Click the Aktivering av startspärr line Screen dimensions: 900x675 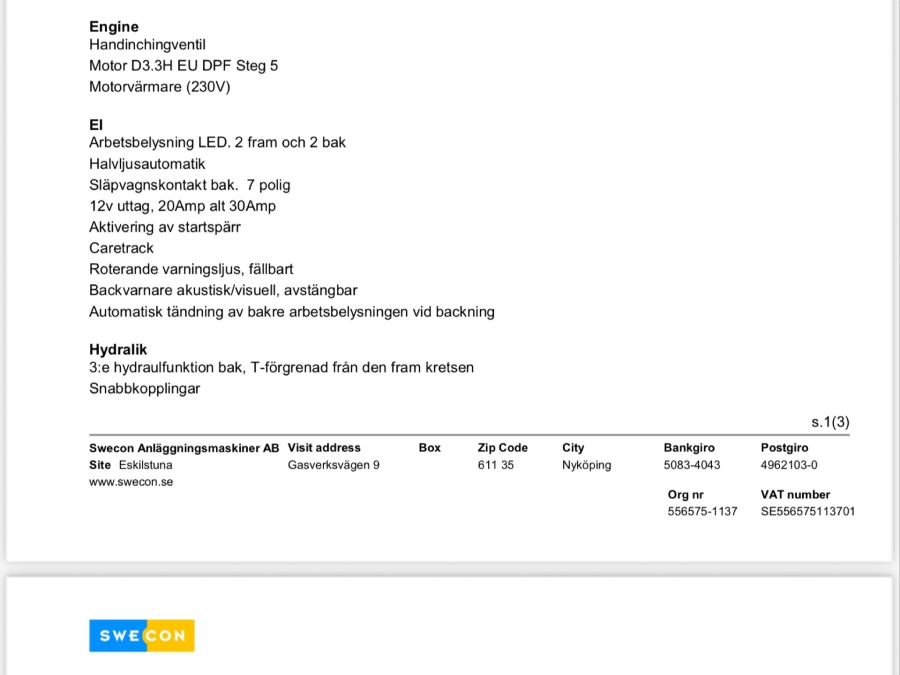click(x=165, y=227)
